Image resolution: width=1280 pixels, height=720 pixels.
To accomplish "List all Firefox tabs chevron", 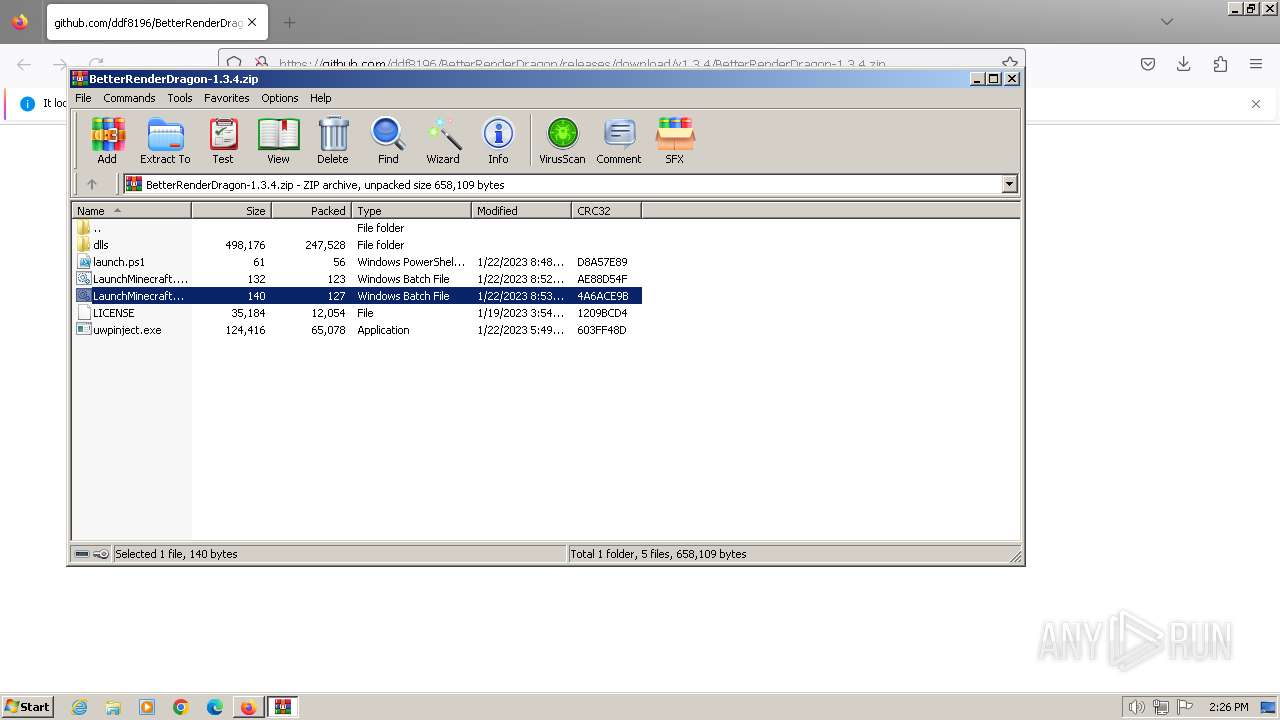I will [x=1167, y=22].
